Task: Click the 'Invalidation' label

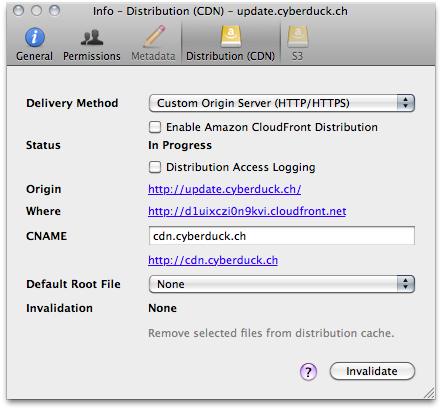Action: click(59, 308)
